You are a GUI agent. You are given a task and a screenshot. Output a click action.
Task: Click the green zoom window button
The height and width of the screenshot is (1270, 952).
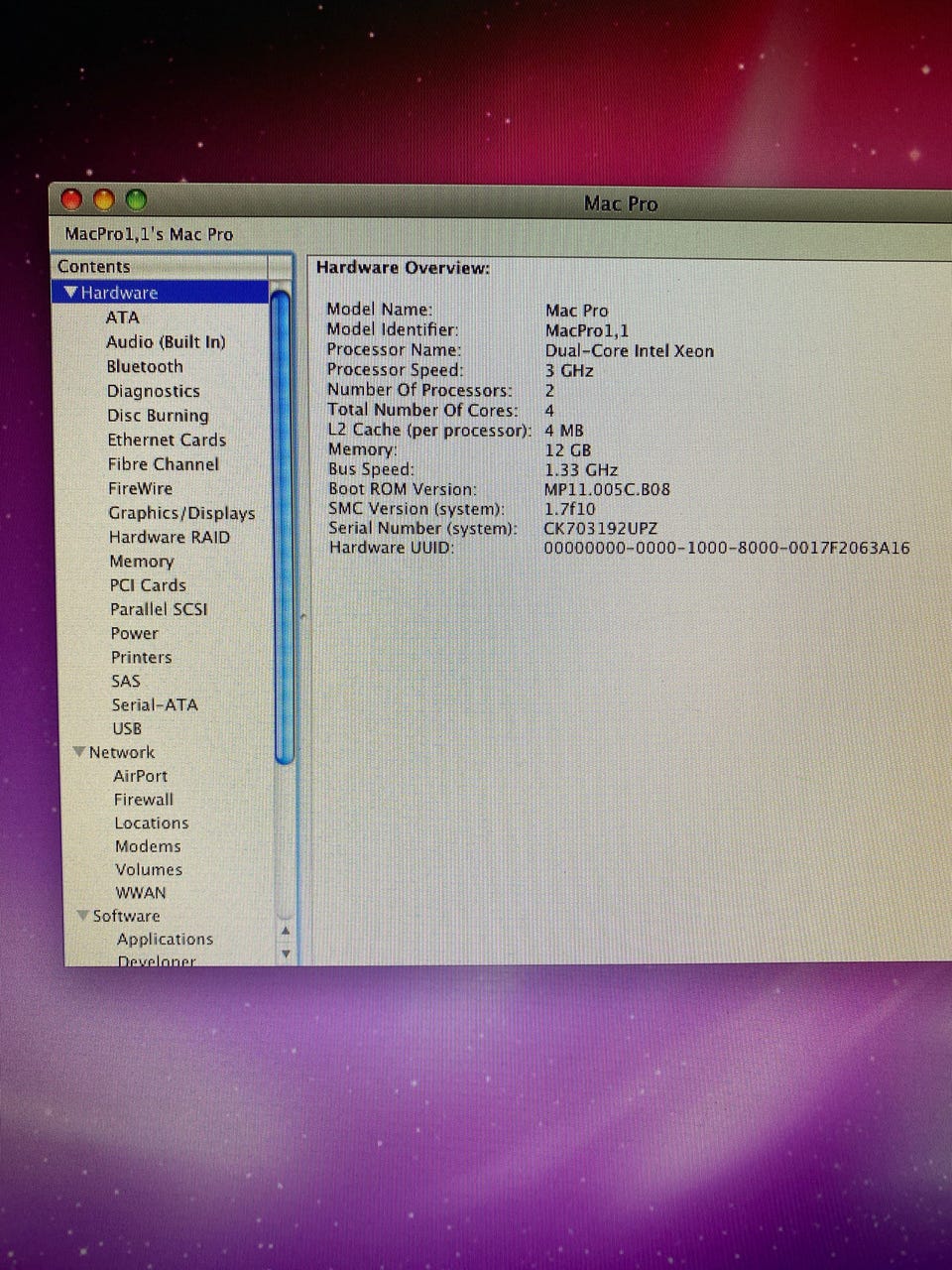[x=136, y=200]
